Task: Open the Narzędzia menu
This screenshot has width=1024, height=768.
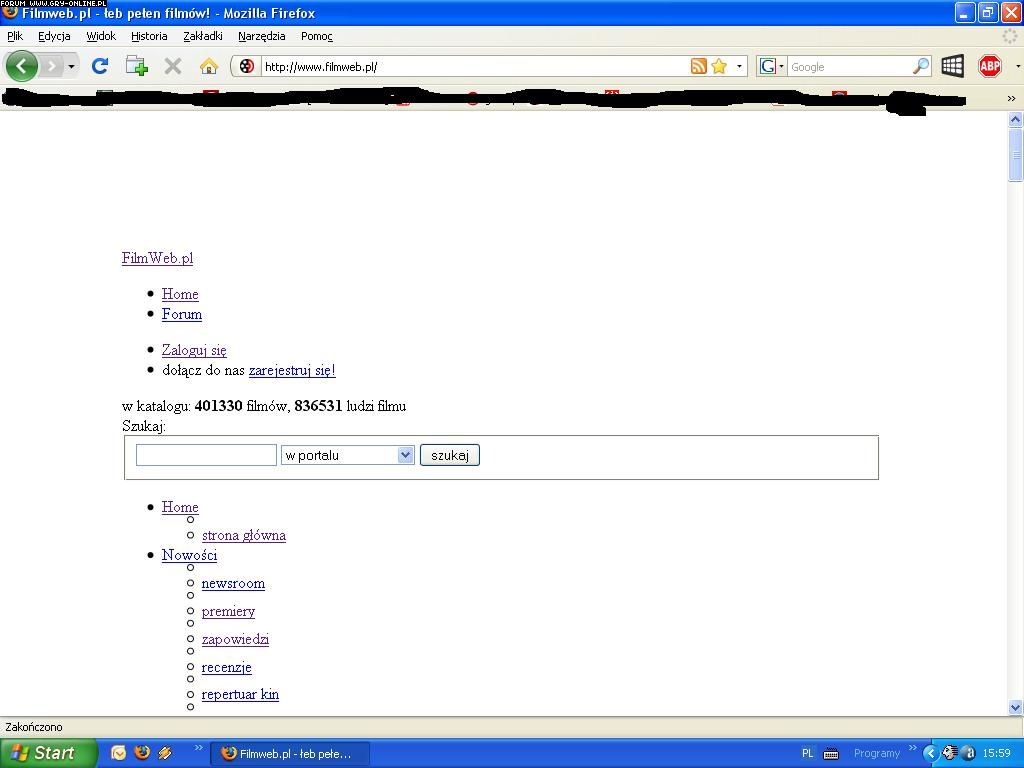Action: point(261,36)
